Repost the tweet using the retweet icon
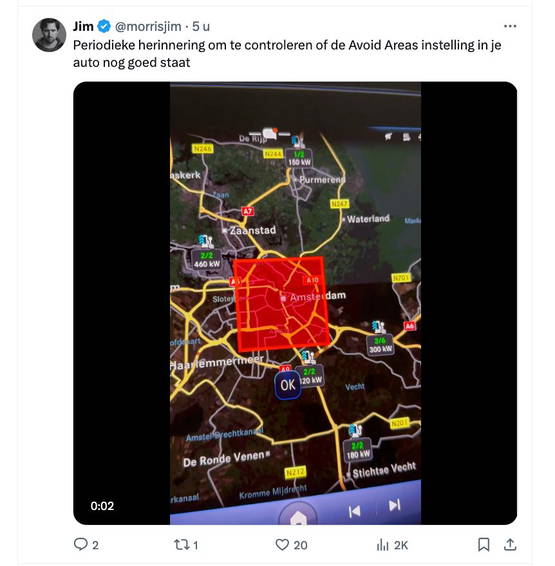 [180, 544]
